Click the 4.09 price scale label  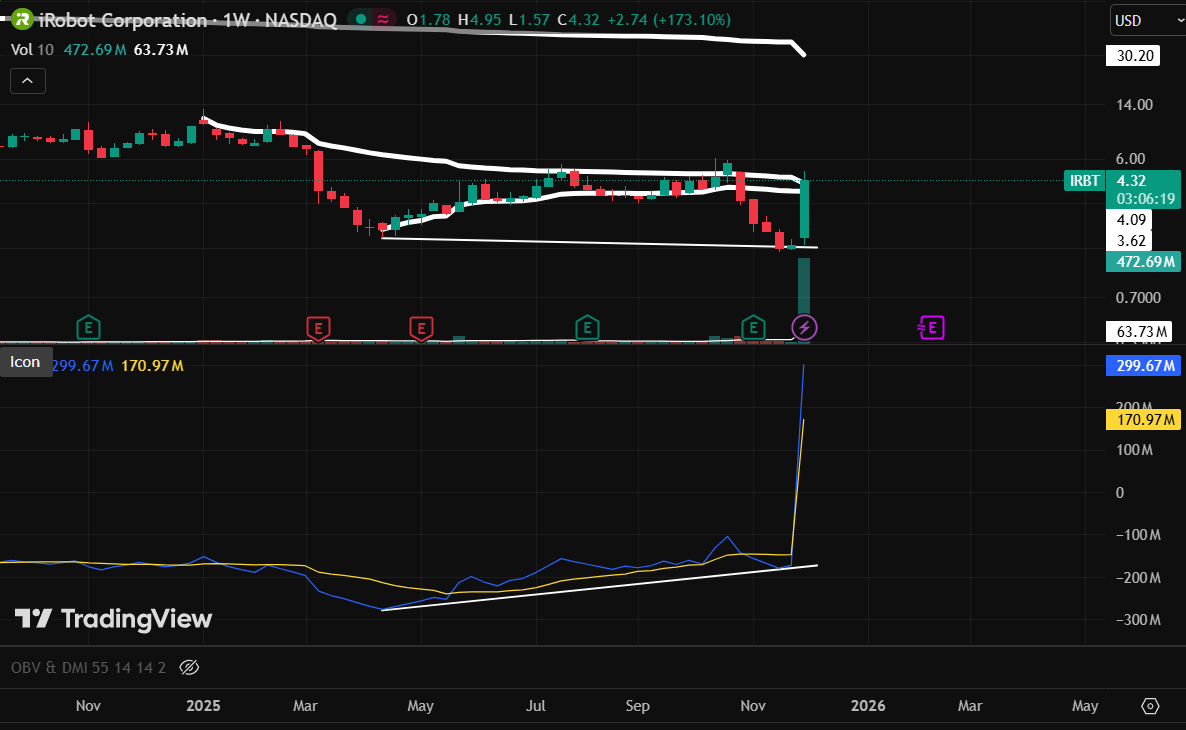(1130, 220)
